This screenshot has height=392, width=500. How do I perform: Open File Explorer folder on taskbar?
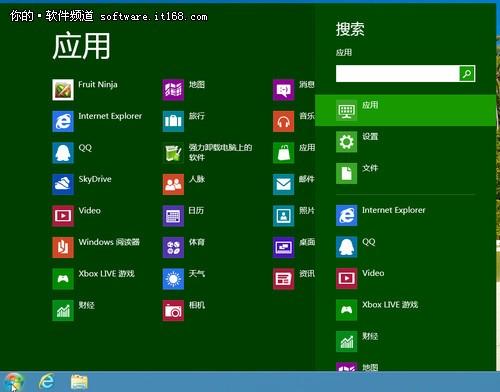coord(79,381)
